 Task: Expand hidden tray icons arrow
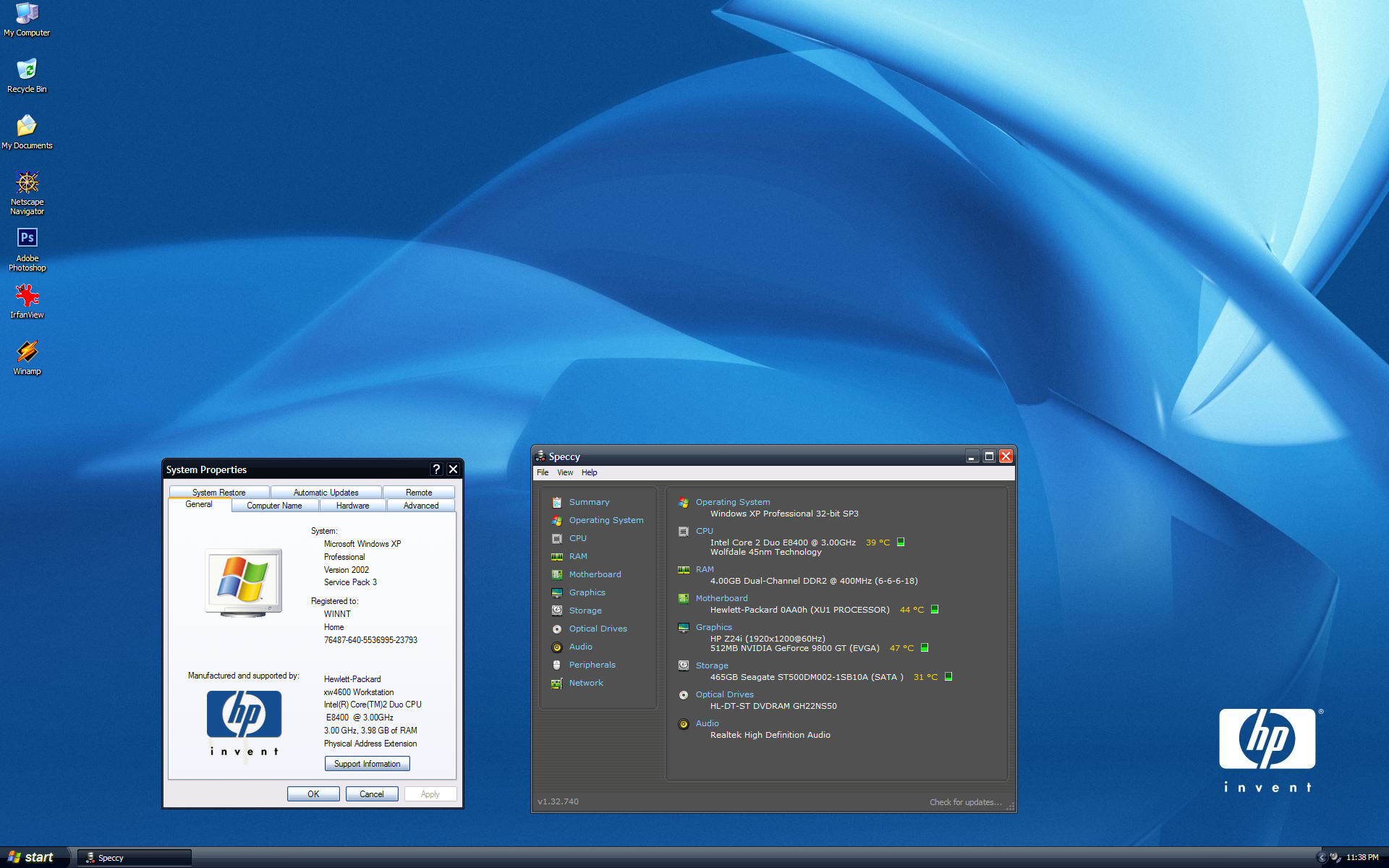click(1322, 858)
